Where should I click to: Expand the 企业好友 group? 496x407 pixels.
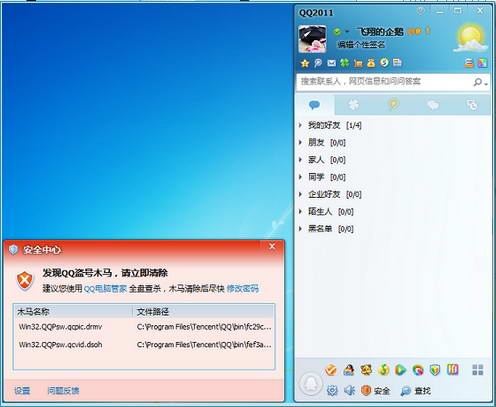coord(330,194)
